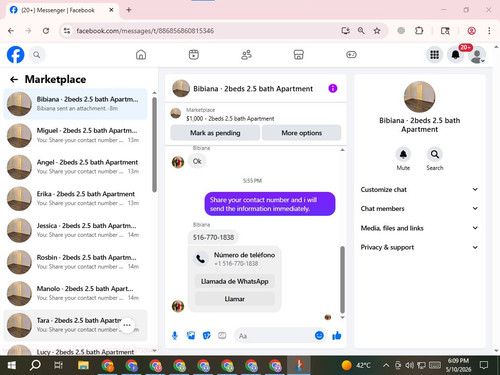Open conversation information purple icon
This screenshot has height=375, width=500.
point(333,88)
